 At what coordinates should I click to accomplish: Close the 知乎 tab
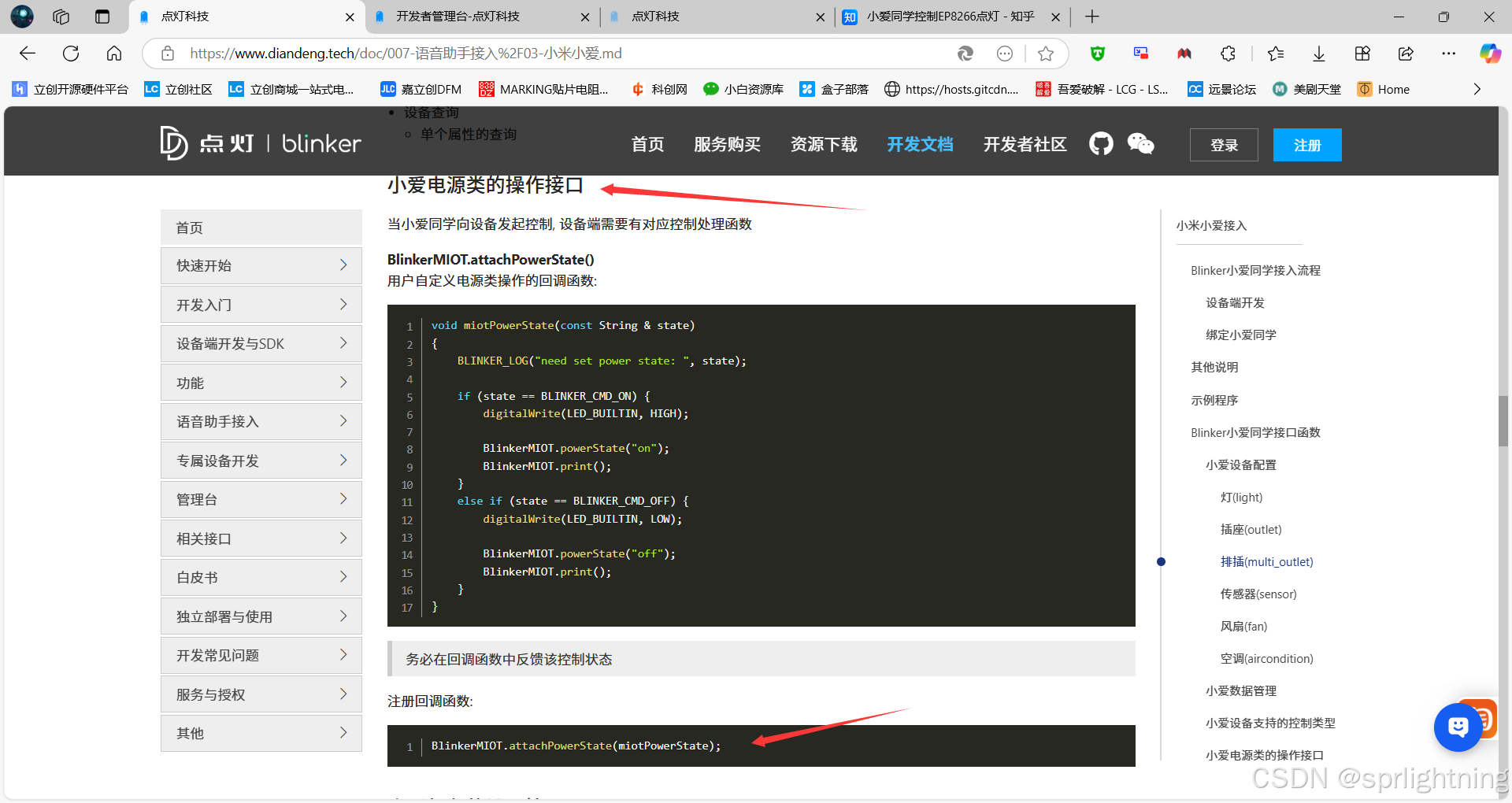(x=1055, y=17)
